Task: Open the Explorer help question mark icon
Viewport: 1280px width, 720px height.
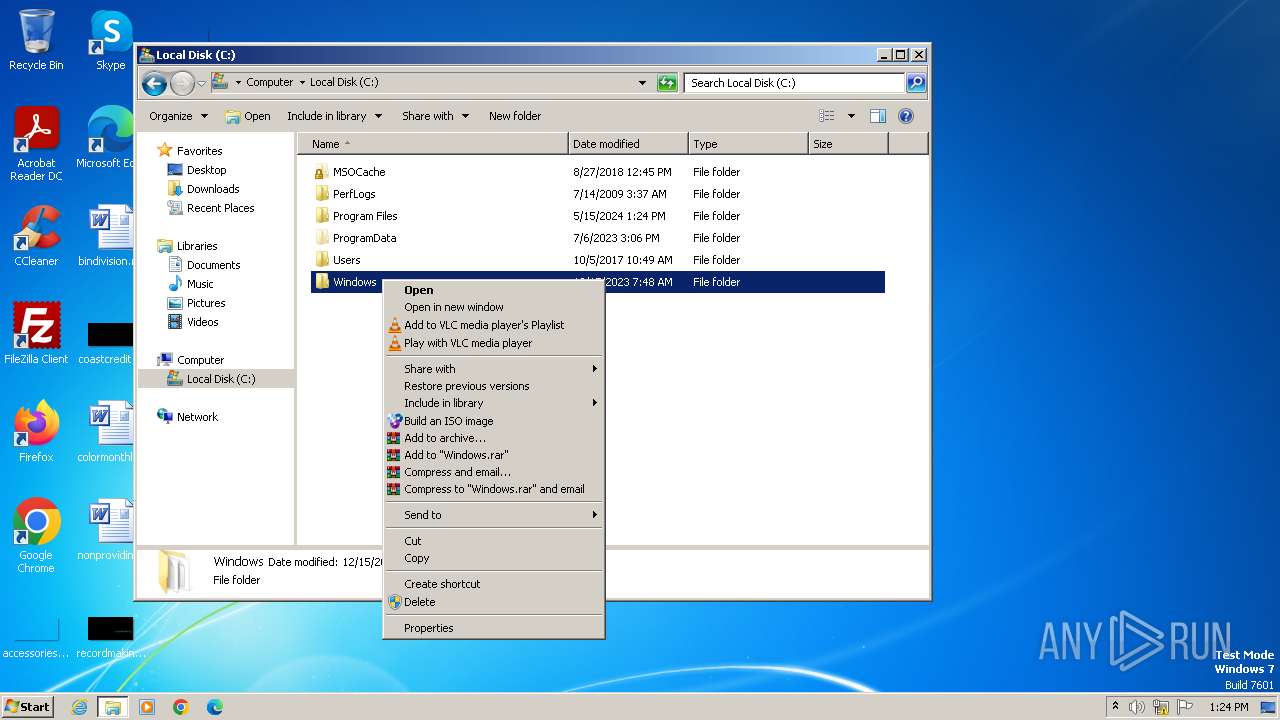Action: (906, 116)
